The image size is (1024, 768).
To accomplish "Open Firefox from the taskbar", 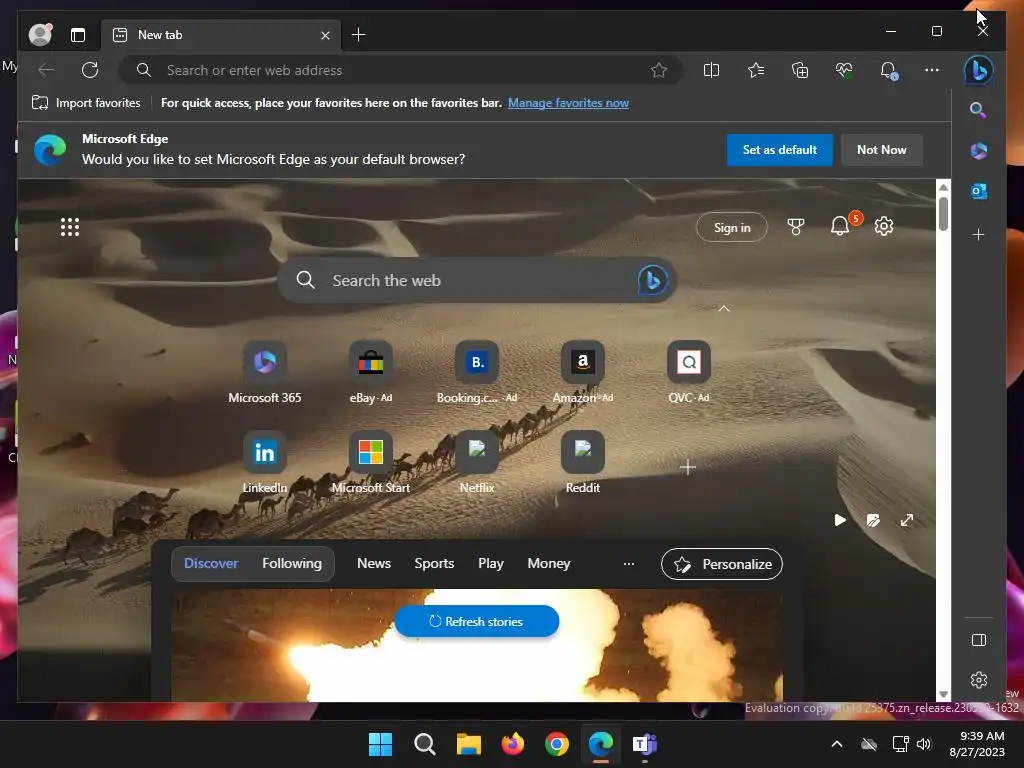I will pyautogui.click(x=513, y=744).
